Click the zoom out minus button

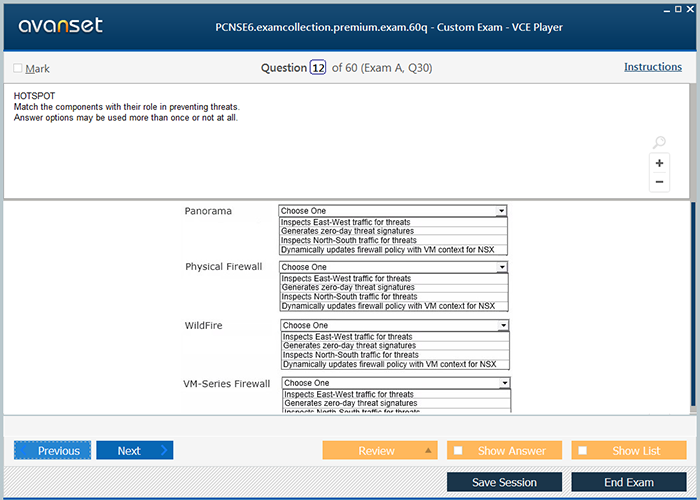659,182
